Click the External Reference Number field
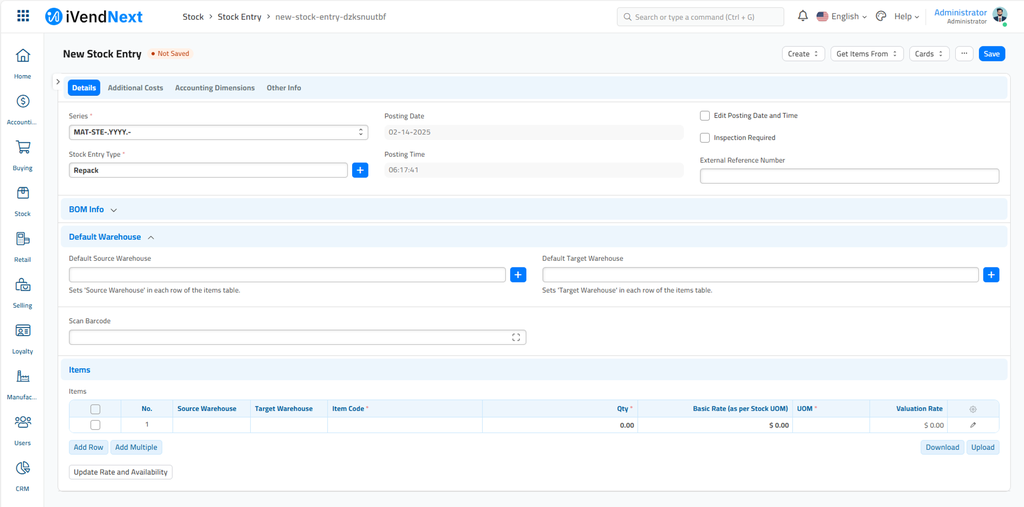Image resolution: width=1024 pixels, height=507 pixels. click(x=849, y=177)
